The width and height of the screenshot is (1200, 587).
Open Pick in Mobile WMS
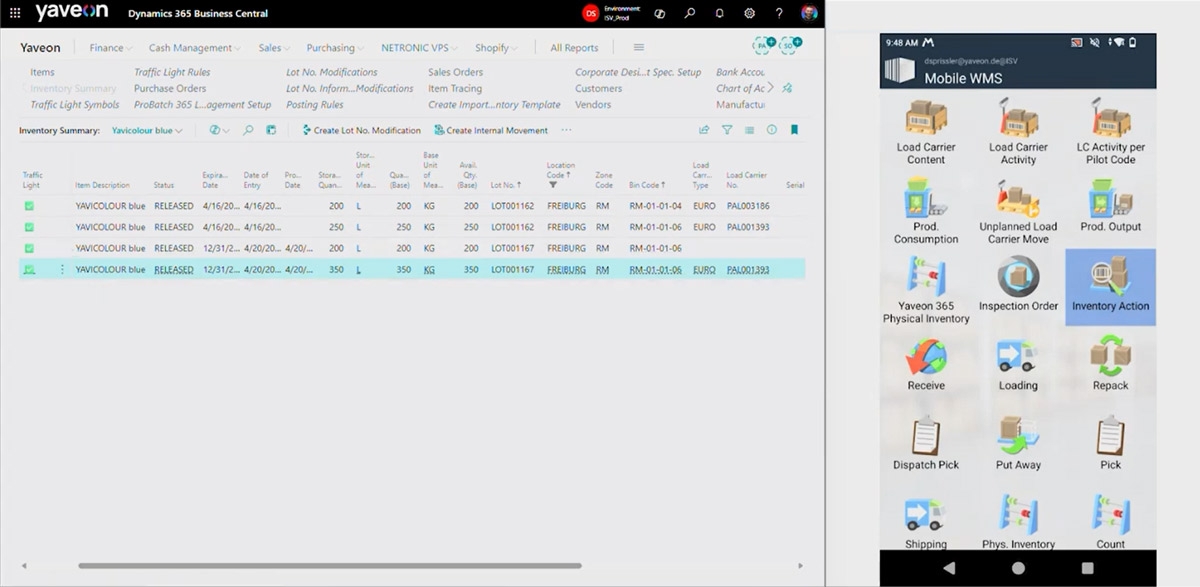[1110, 443]
